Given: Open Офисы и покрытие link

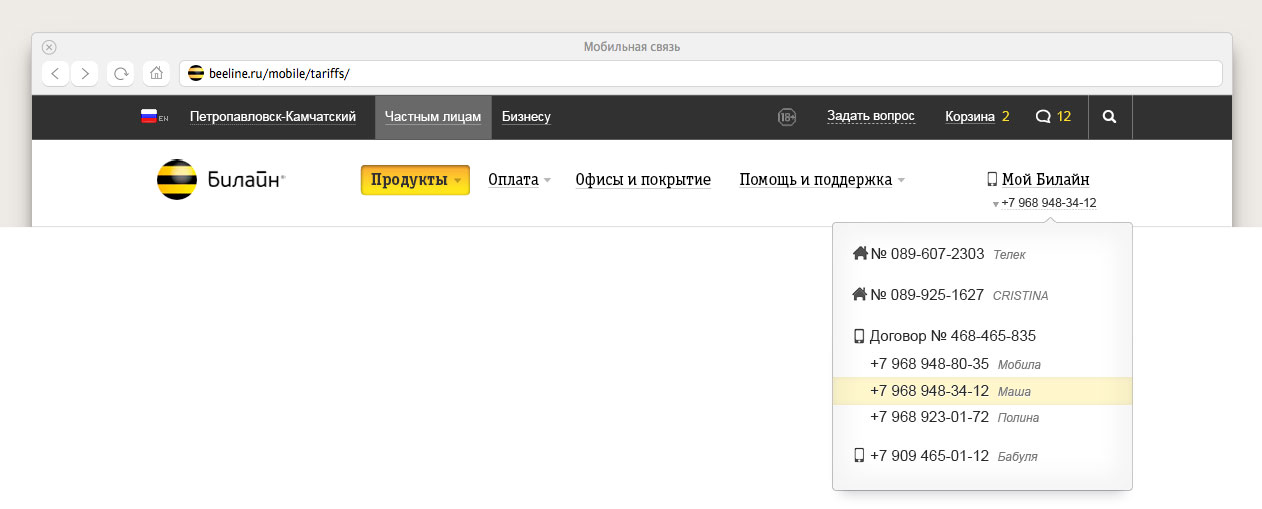Looking at the screenshot, I should [643, 180].
